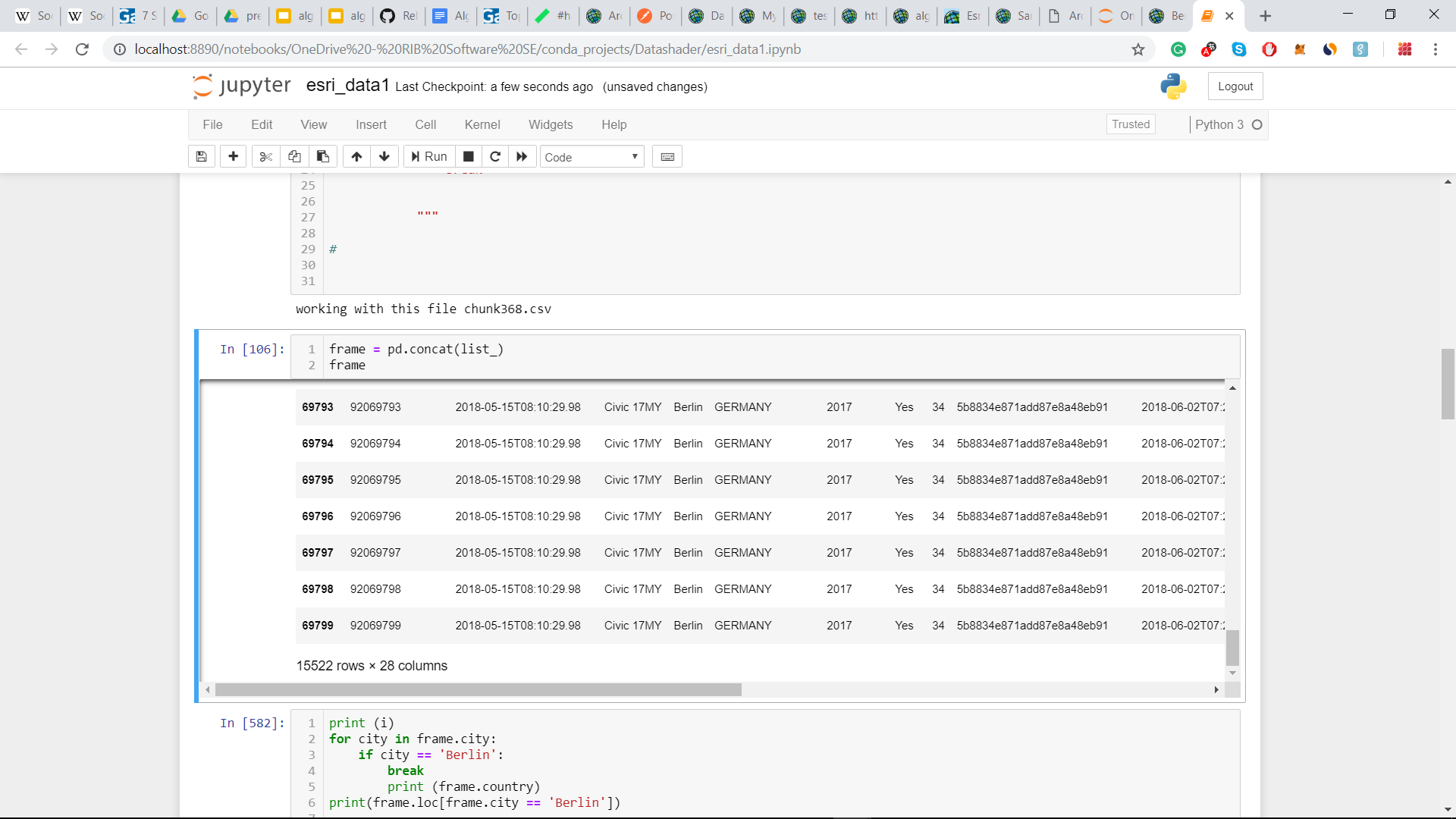
Task: Restart the kernel icon
Action: [495, 156]
